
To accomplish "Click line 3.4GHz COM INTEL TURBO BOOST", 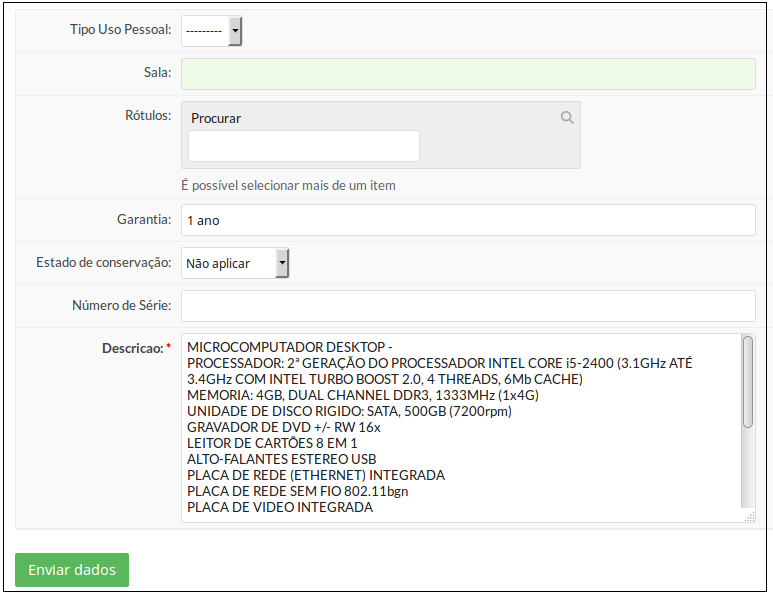I will coord(385,379).
